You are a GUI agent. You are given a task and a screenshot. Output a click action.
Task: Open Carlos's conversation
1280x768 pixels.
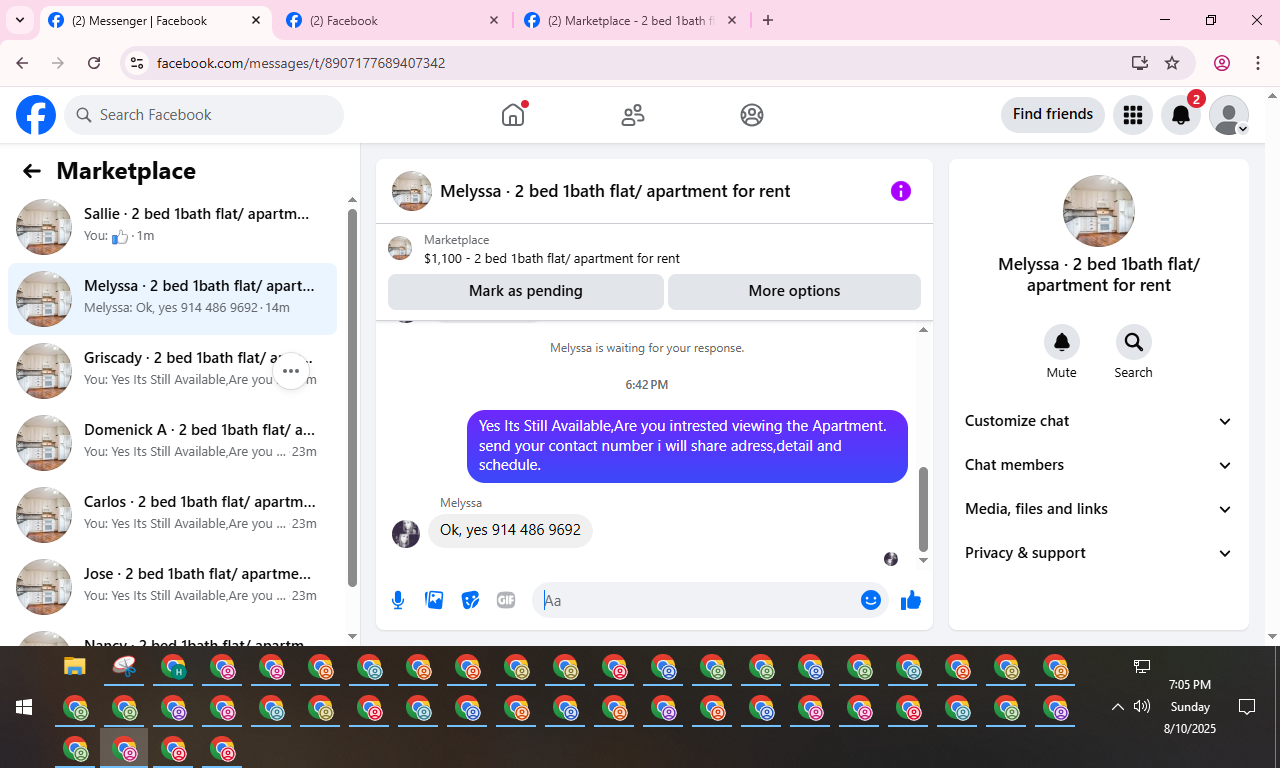point(172,515)
